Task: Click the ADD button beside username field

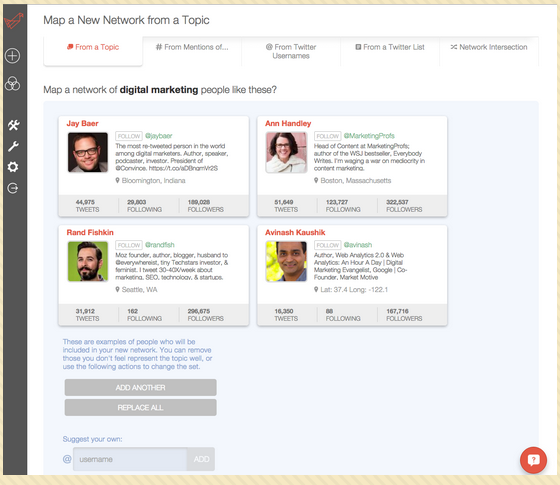Action: coord(201,459)
